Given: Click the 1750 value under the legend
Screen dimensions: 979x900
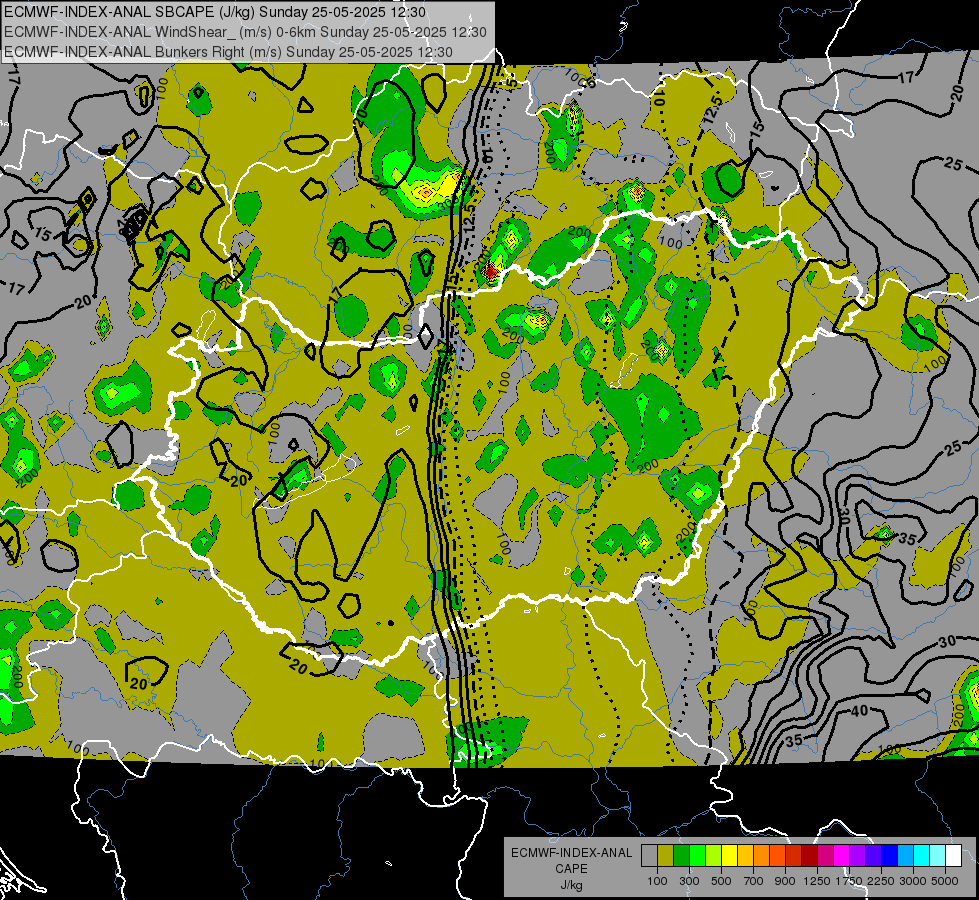Looking at the screenshot, I should click(x=849, y=881).
